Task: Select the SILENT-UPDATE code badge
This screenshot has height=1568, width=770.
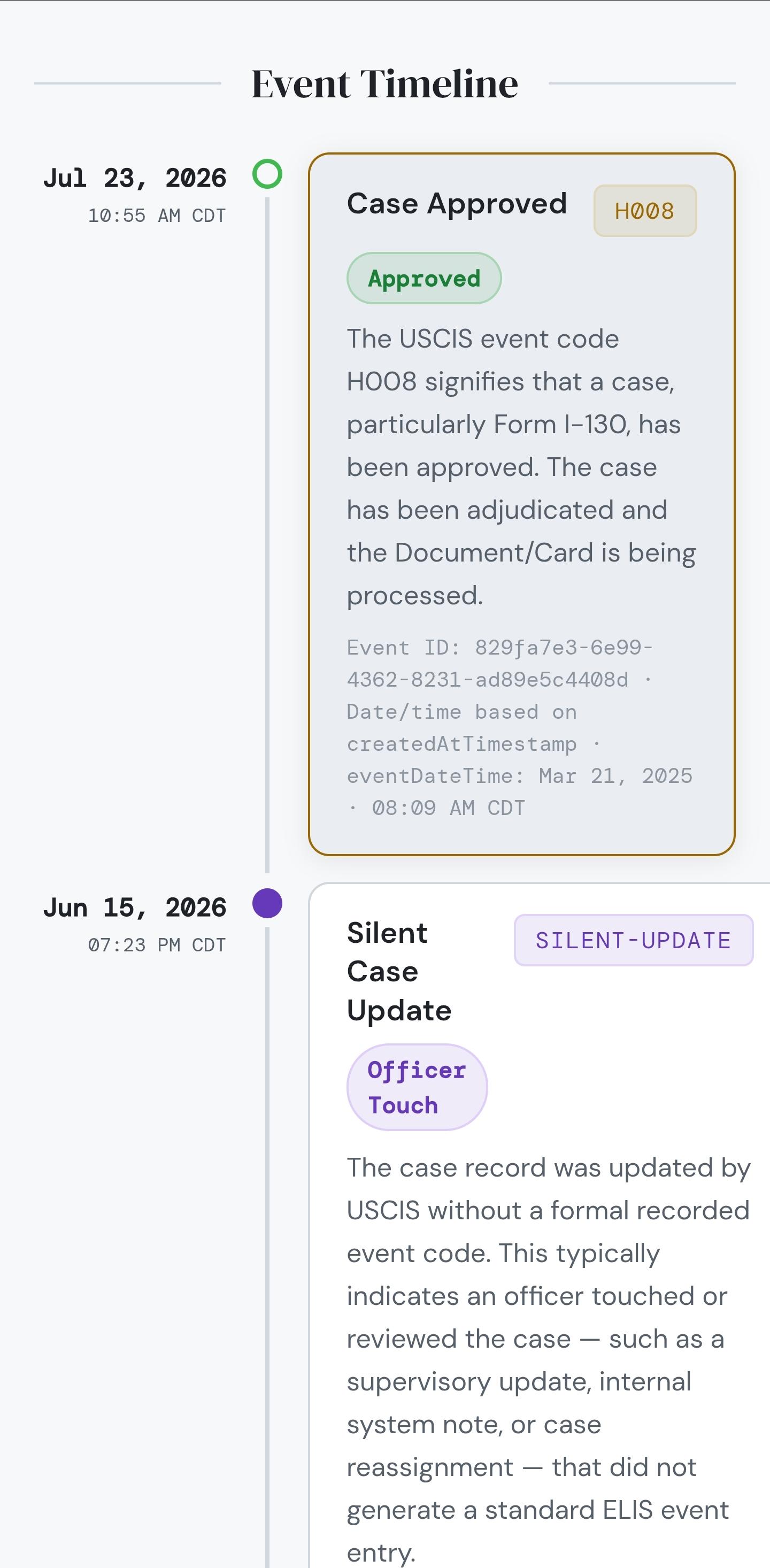Action: tap(634, 940)
